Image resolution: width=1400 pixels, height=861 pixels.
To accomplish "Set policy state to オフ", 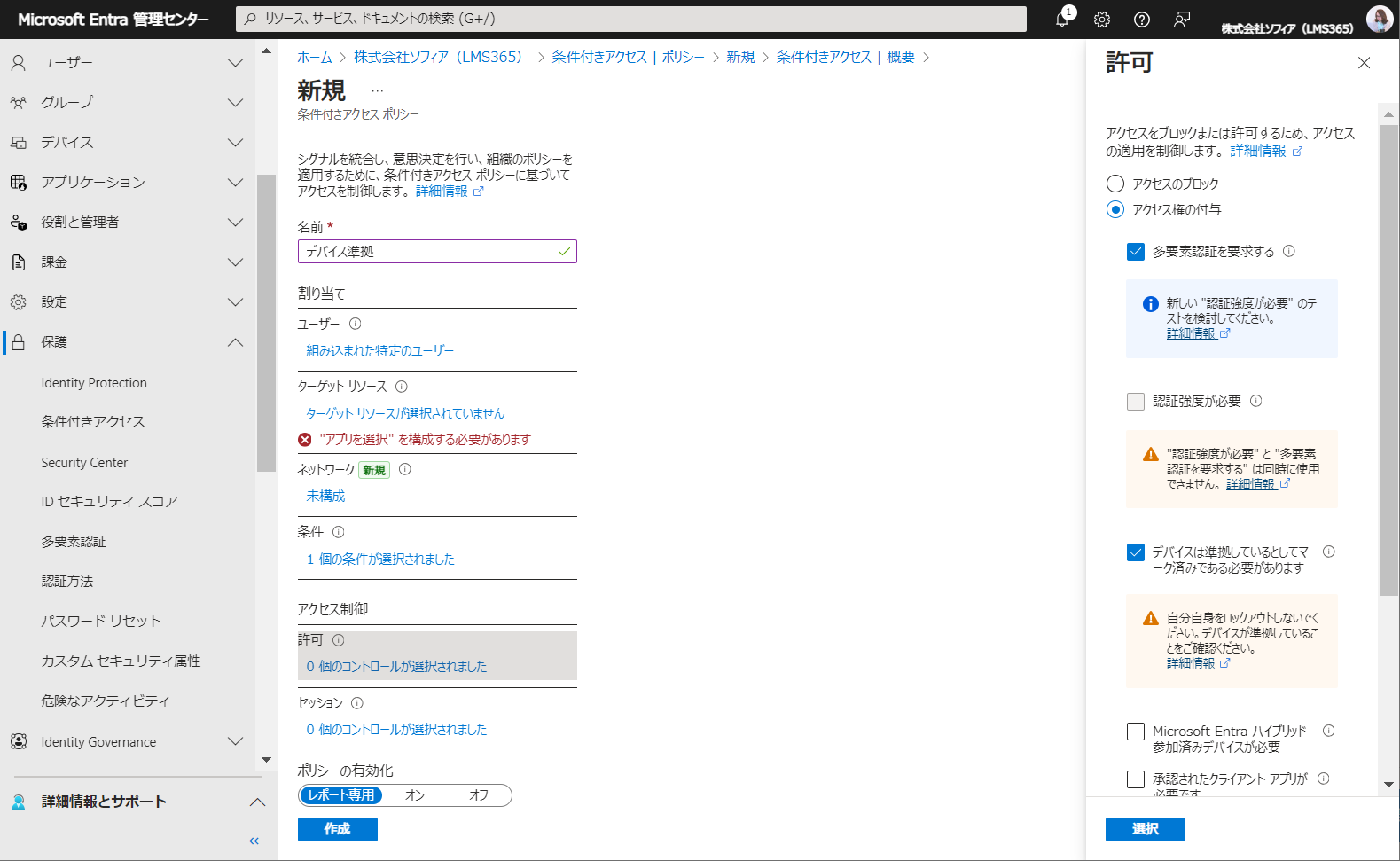I will (479, 795).
